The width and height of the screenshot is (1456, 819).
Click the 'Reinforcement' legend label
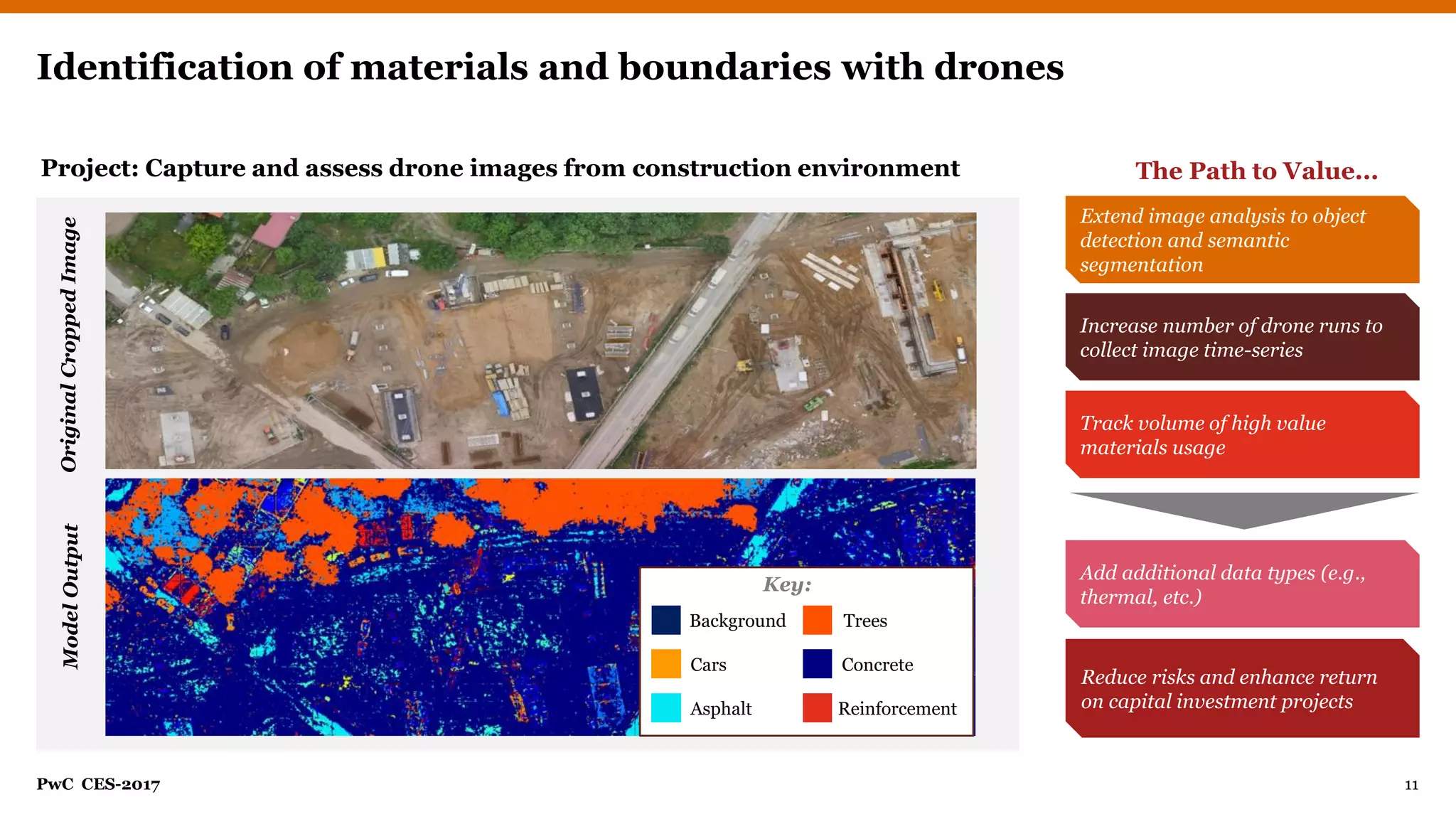pyautogui.click(x=897, y=709)
